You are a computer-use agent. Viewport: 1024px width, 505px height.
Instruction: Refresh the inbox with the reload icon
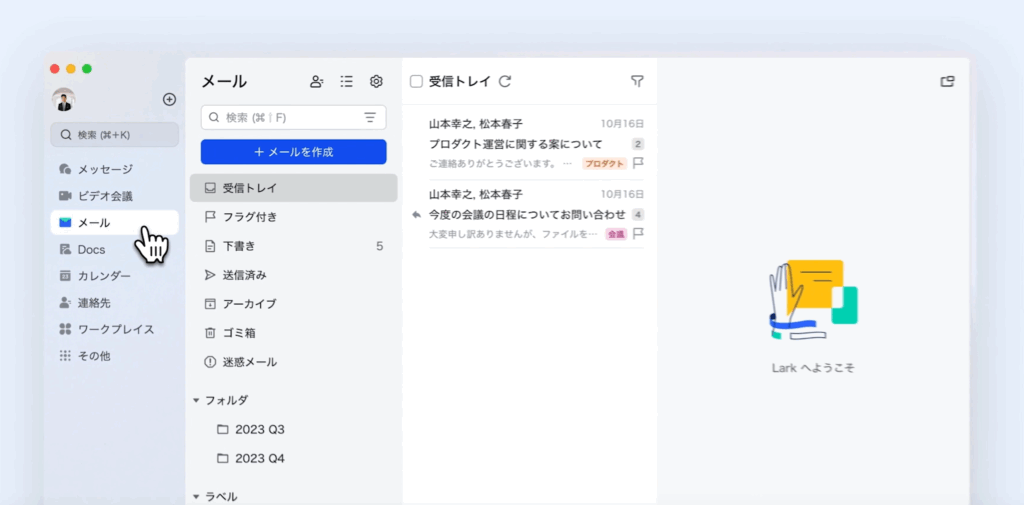click(505, 82)
